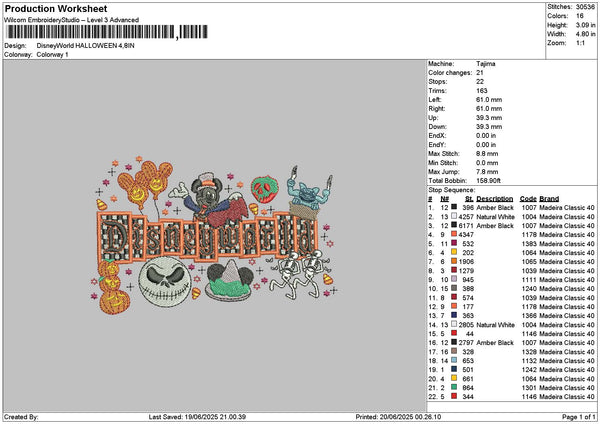Image resolution: width=600 pixels, height=424 pixels.
Task: Click stitch count '4347' in row 4
Action: (466, 235)
